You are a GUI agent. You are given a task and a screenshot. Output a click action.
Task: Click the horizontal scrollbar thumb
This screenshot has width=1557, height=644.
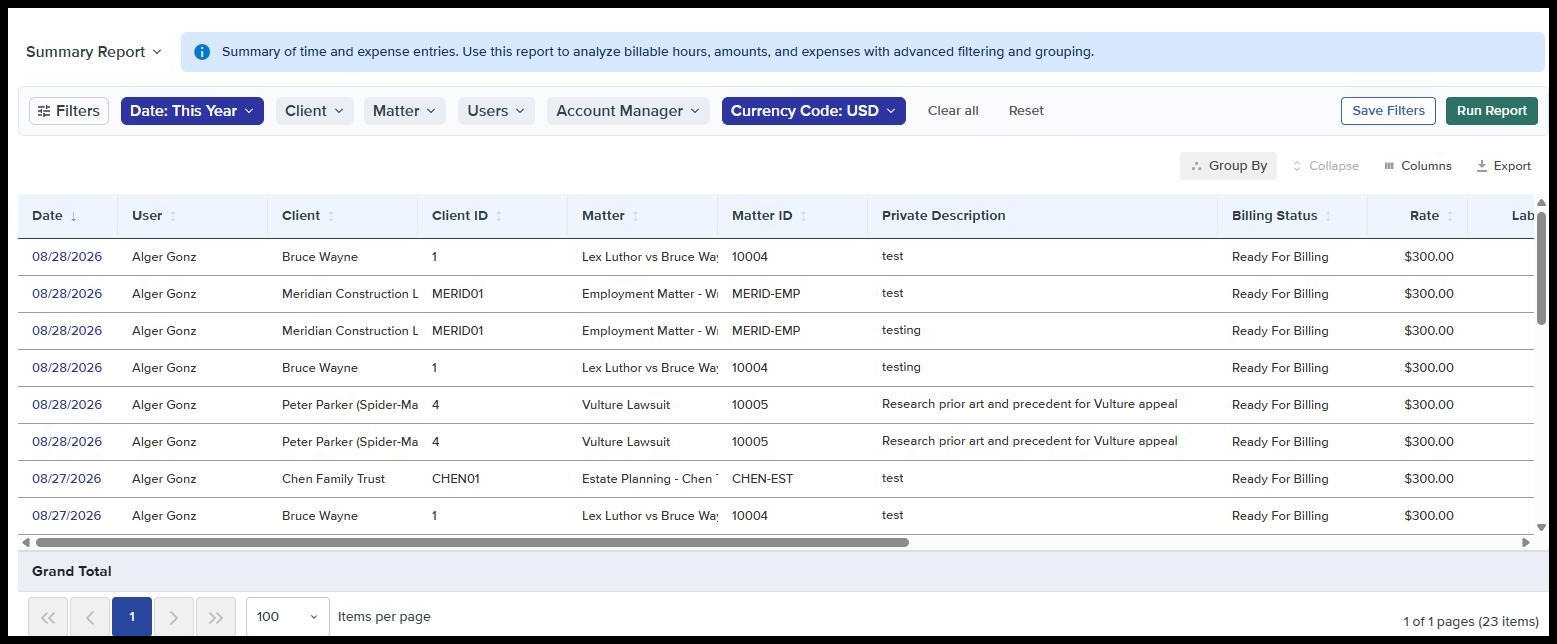click(x=472, y=543)
